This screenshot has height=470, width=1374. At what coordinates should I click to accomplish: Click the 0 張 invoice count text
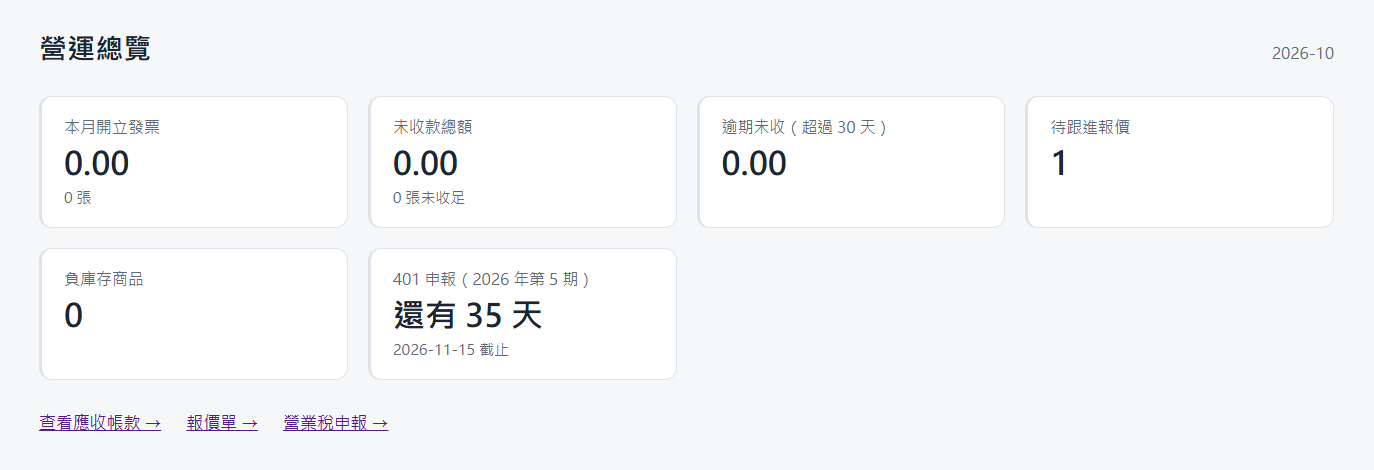pos(78,197)
